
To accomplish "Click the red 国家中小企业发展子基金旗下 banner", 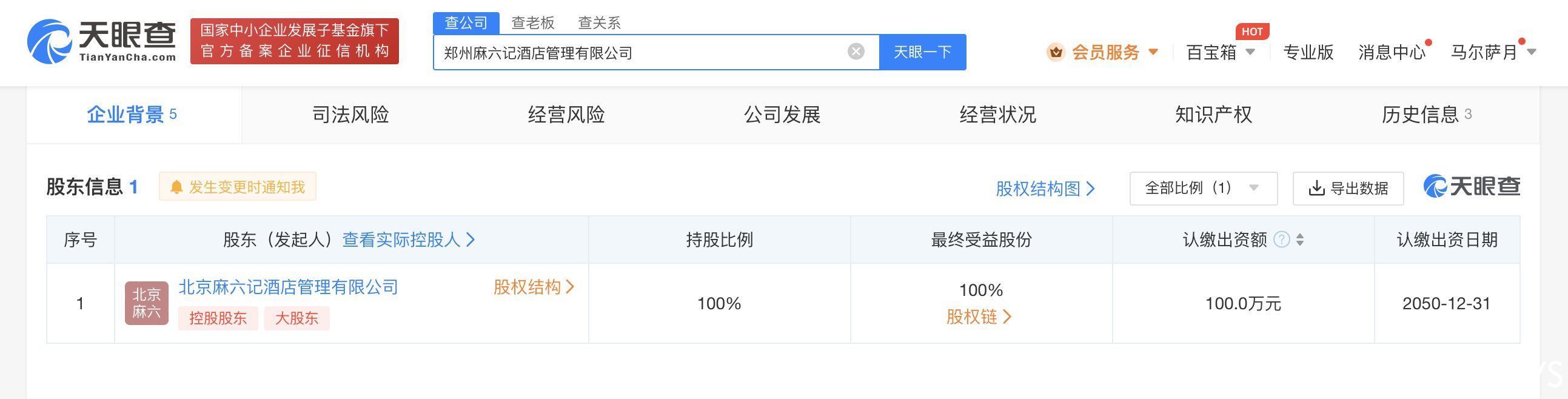I will tap(295, 41).
